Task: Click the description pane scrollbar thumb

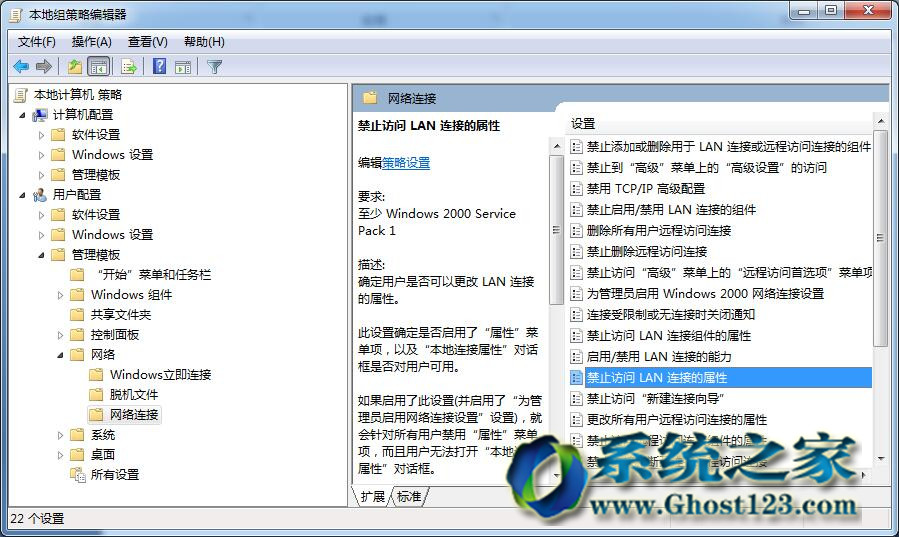Action: point(556,230)
